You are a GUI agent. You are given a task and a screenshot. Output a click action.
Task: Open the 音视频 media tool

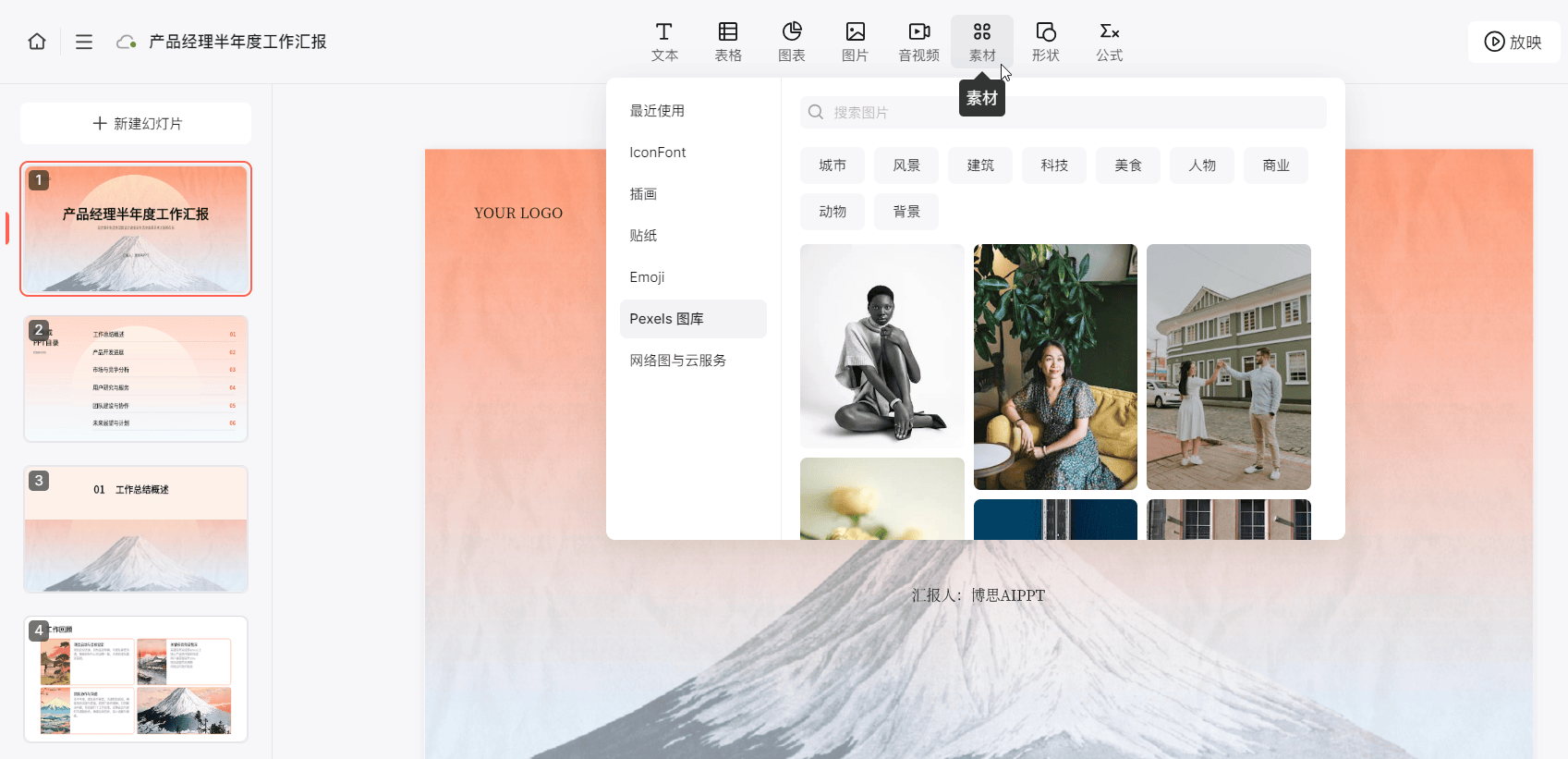918,42
